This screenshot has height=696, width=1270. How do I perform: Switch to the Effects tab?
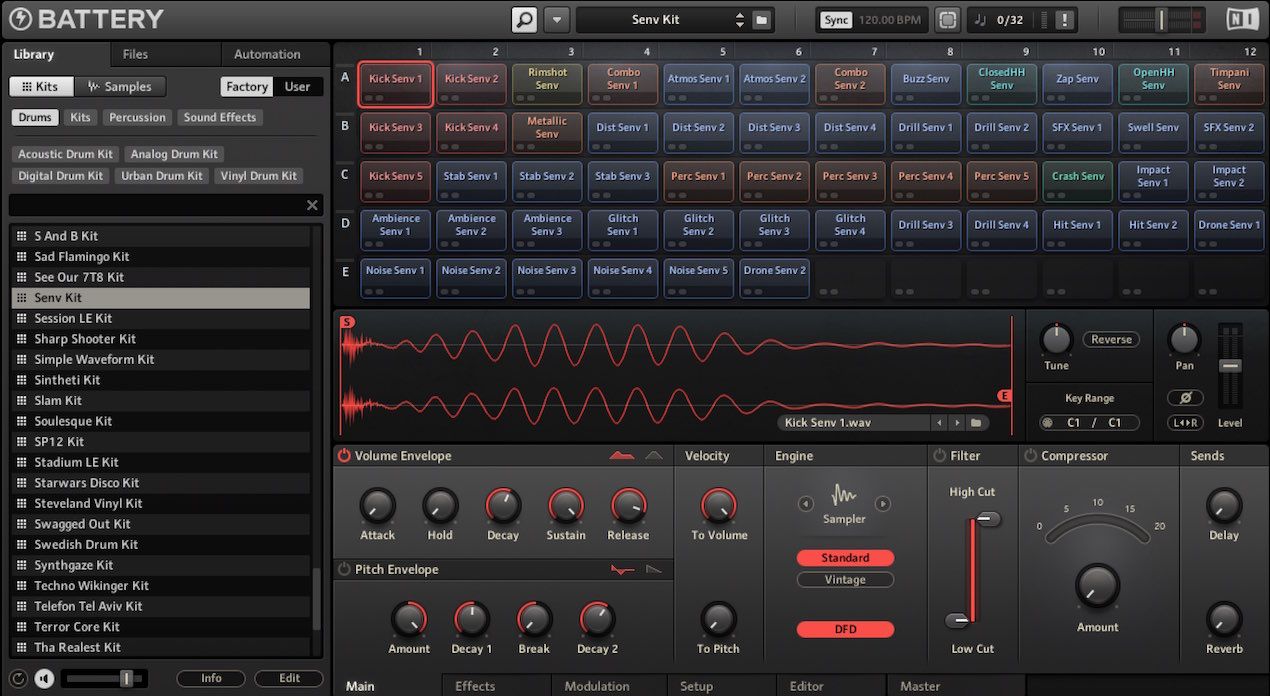475,686
